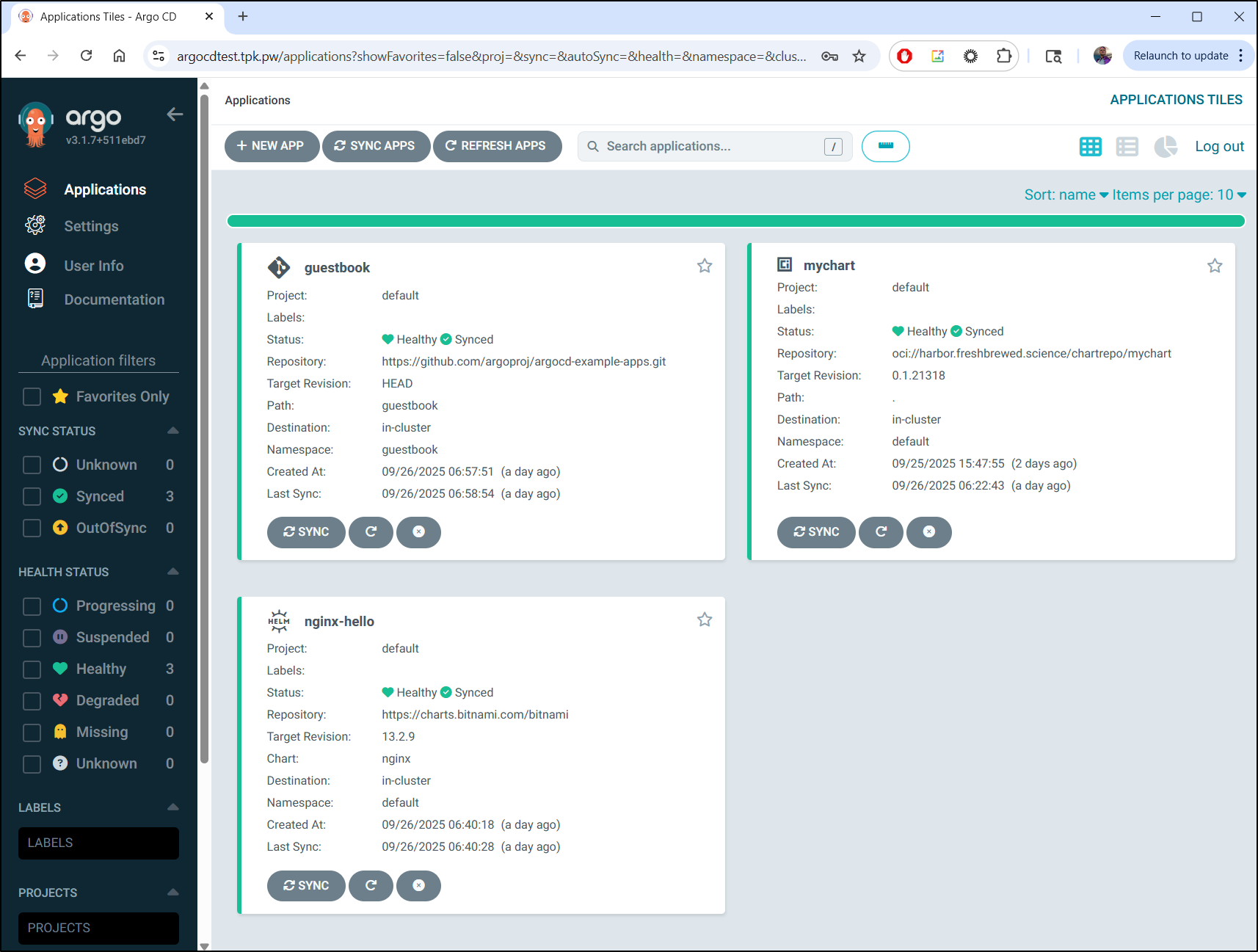Viewport: 1258px width, 952px height.
Task: Switch to summary pie chart view
Action: [x=1165, y=147]
